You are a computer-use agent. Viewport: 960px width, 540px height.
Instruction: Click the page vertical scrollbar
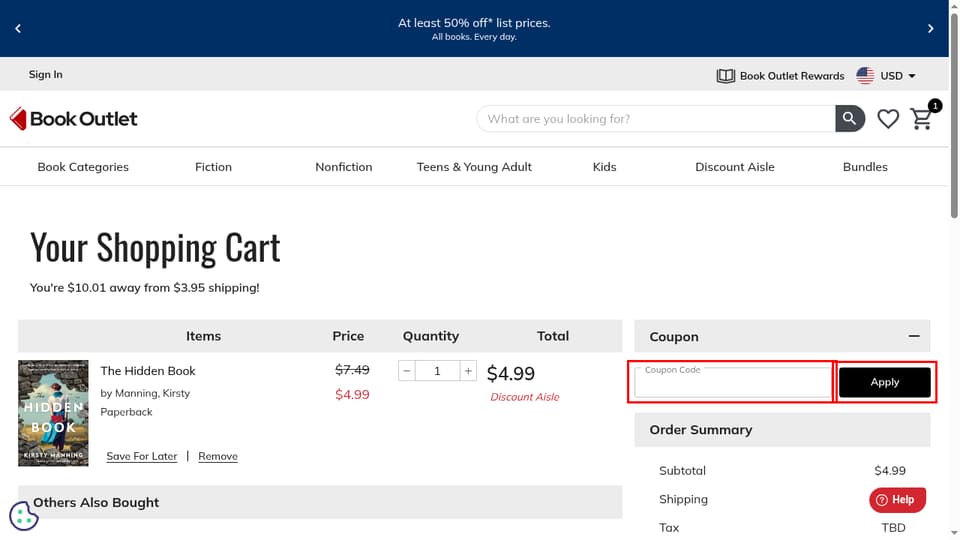954,116
